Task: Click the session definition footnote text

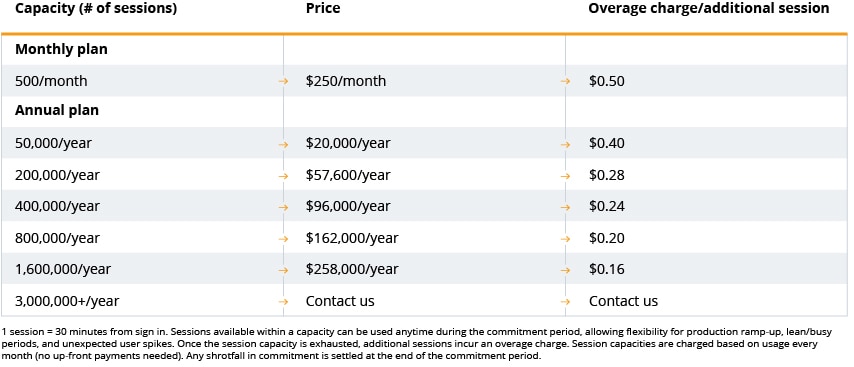Action: 427,344
